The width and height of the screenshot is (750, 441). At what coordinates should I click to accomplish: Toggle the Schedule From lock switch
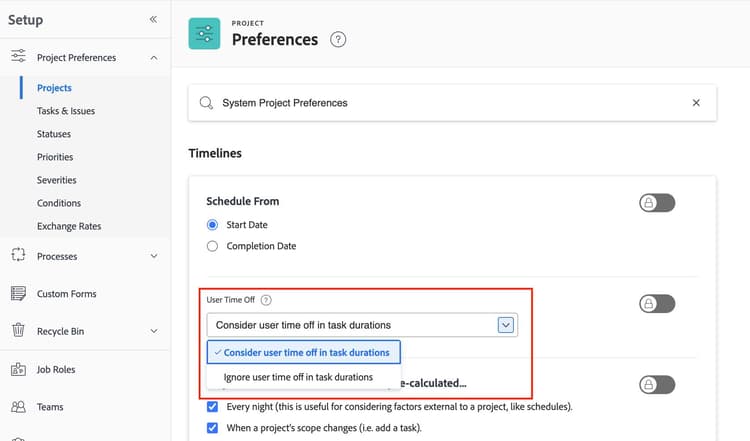click(657, 203)
